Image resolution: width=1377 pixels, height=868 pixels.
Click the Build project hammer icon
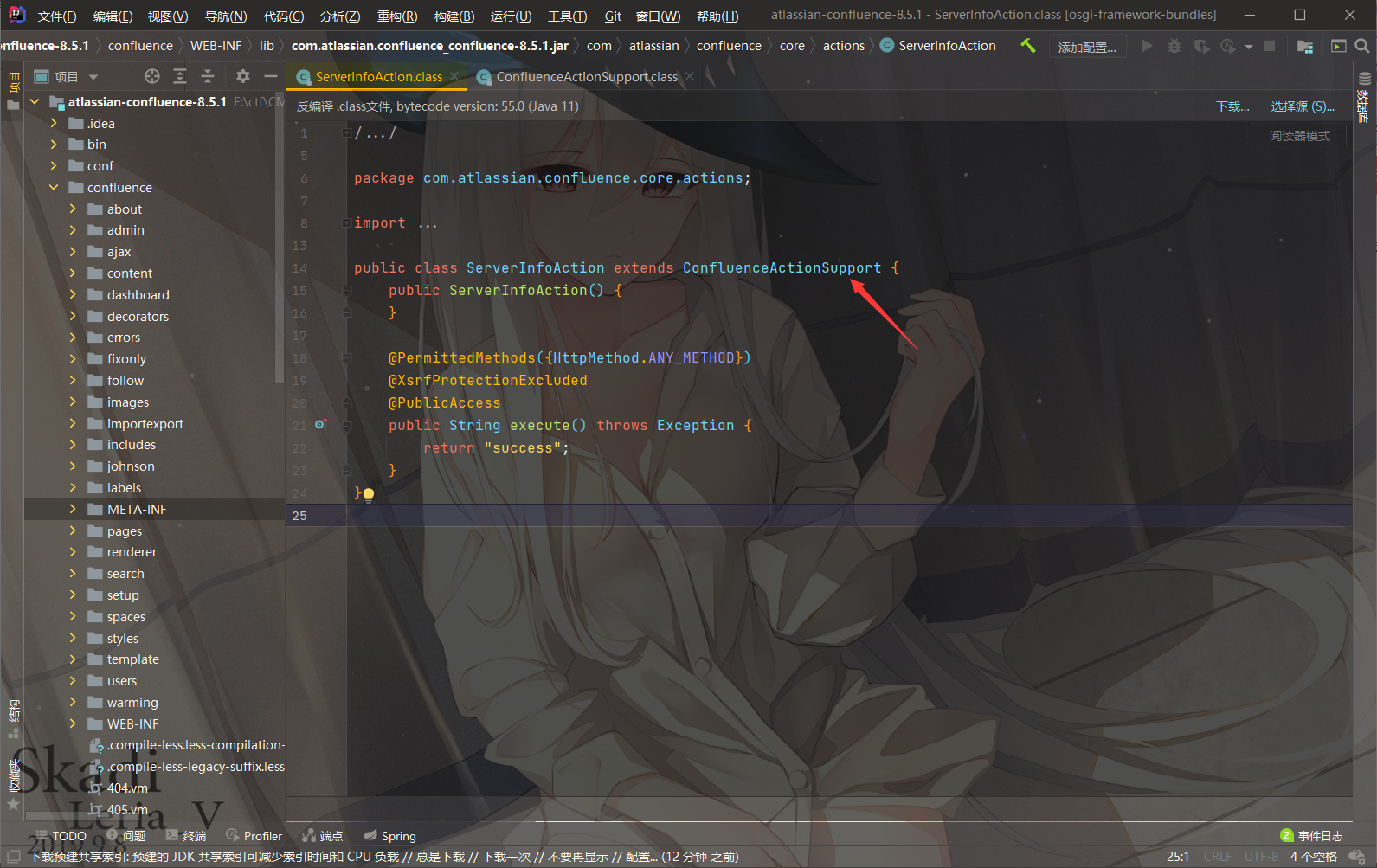1027,46
